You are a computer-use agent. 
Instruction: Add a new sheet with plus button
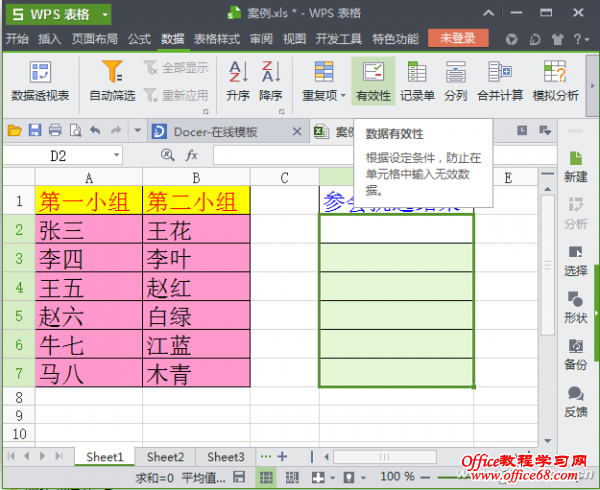click(x=282, y=457)
